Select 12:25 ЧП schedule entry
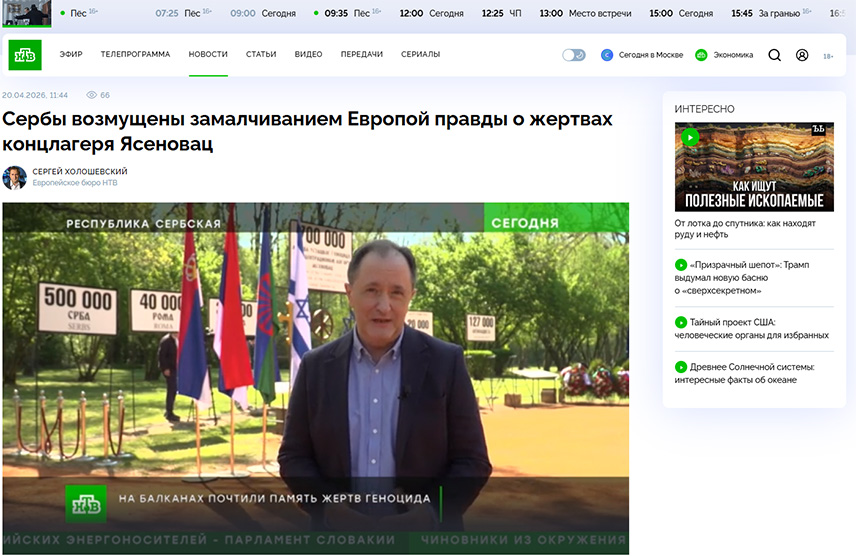Image resolution: width=856 pixels, height=556 pixels. click(501, 13)
